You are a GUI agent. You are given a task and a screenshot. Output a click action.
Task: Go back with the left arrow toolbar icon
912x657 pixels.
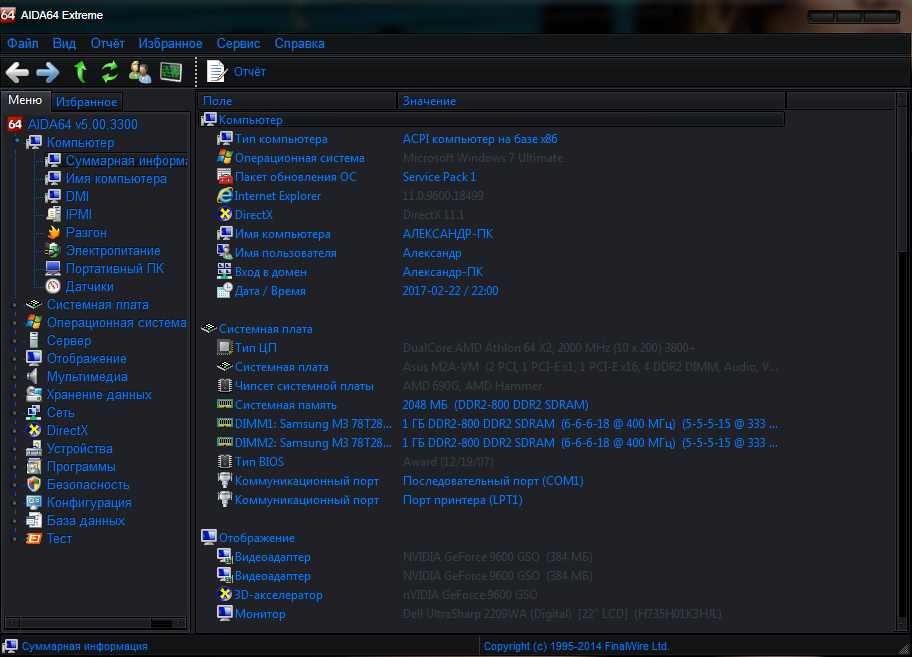pyautogui.click(x=17, y=72)
